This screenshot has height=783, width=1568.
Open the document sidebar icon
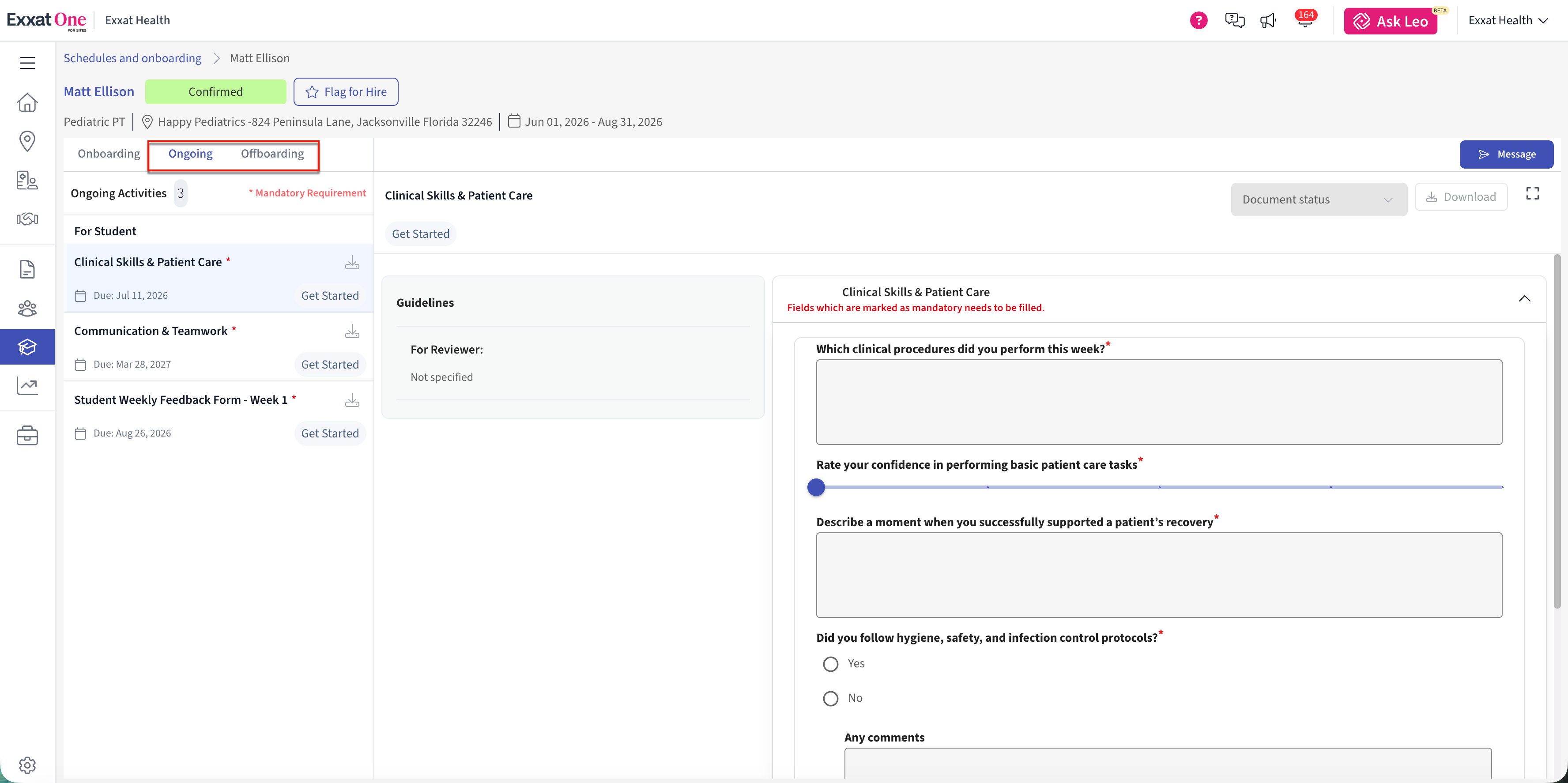click(x=27, y=270)
